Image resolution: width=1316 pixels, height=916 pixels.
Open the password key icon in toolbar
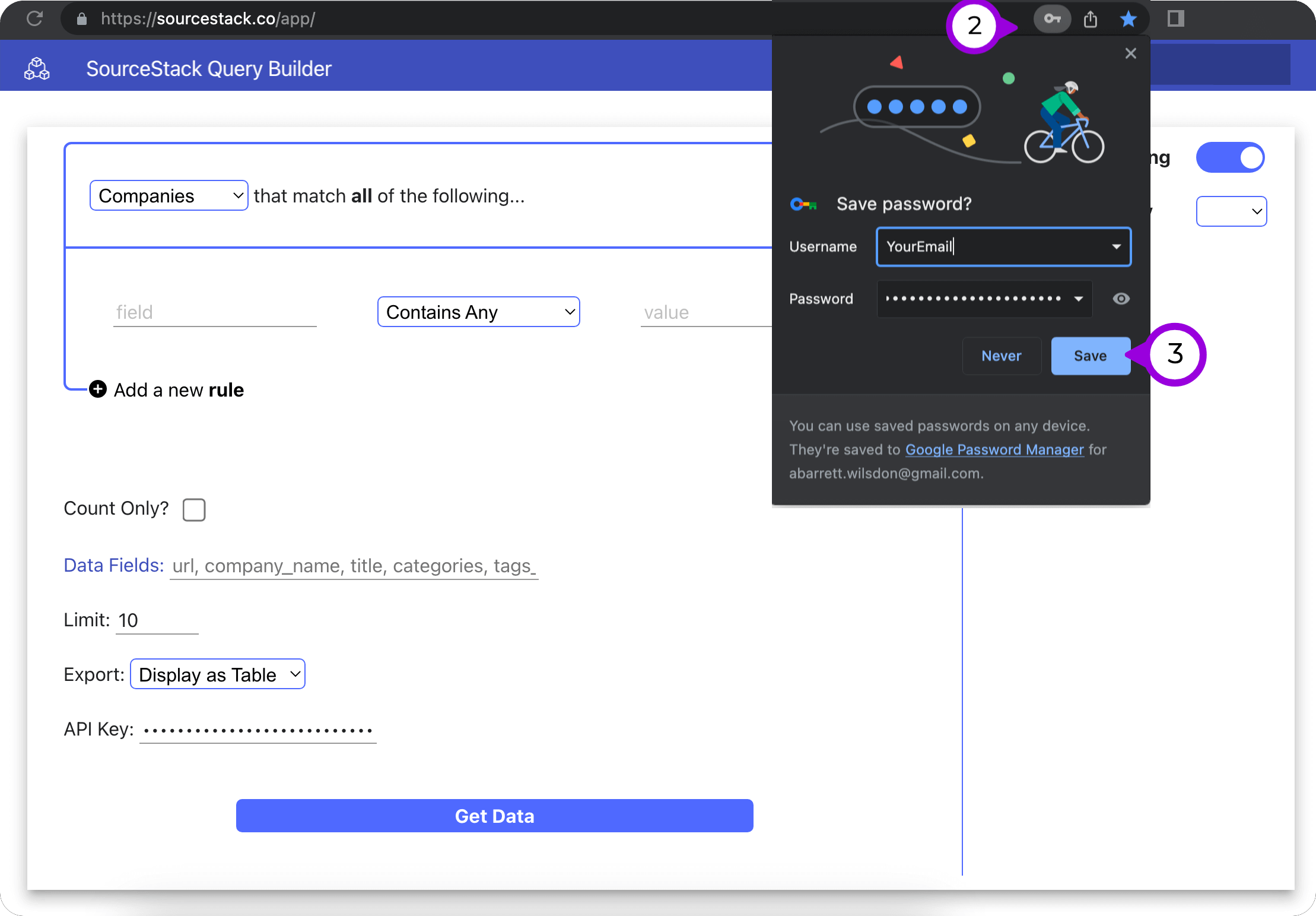tap(1052, 19)
